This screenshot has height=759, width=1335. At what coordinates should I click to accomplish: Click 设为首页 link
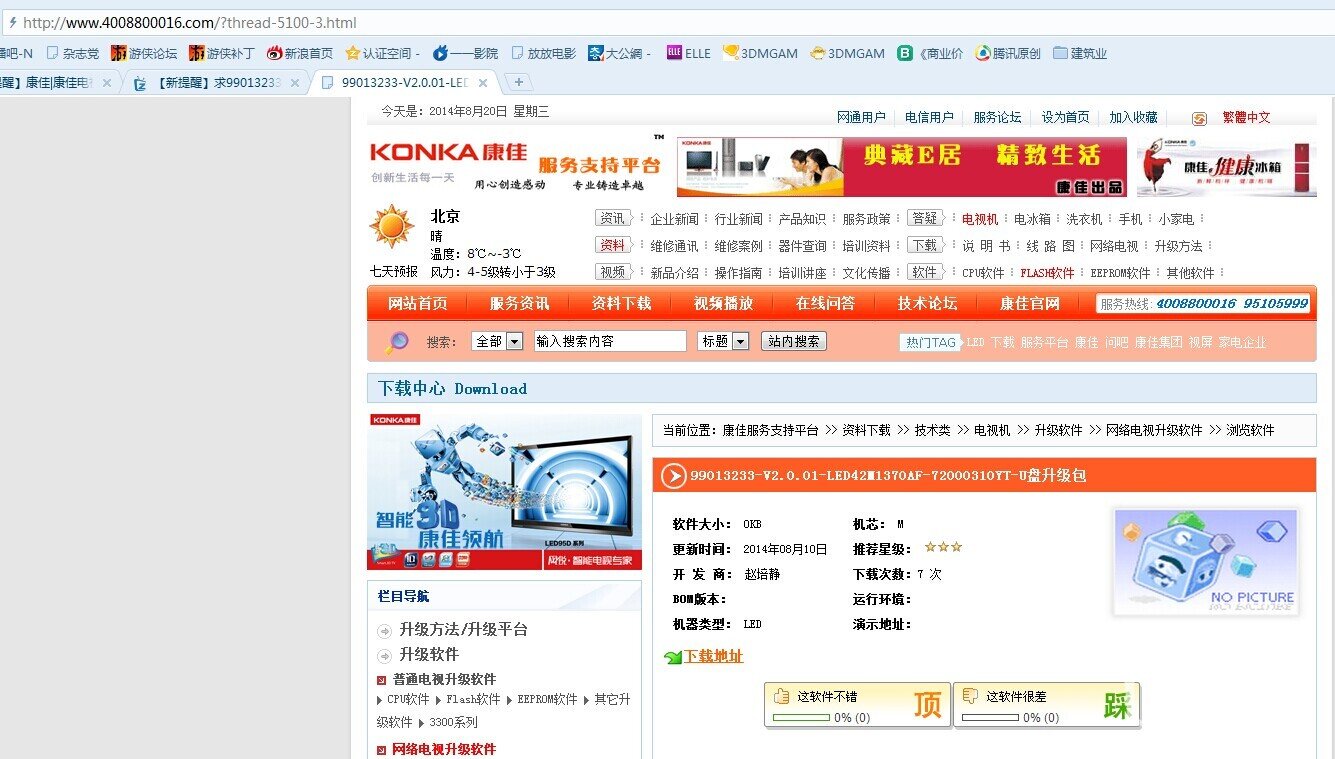tap(1065, 117)
